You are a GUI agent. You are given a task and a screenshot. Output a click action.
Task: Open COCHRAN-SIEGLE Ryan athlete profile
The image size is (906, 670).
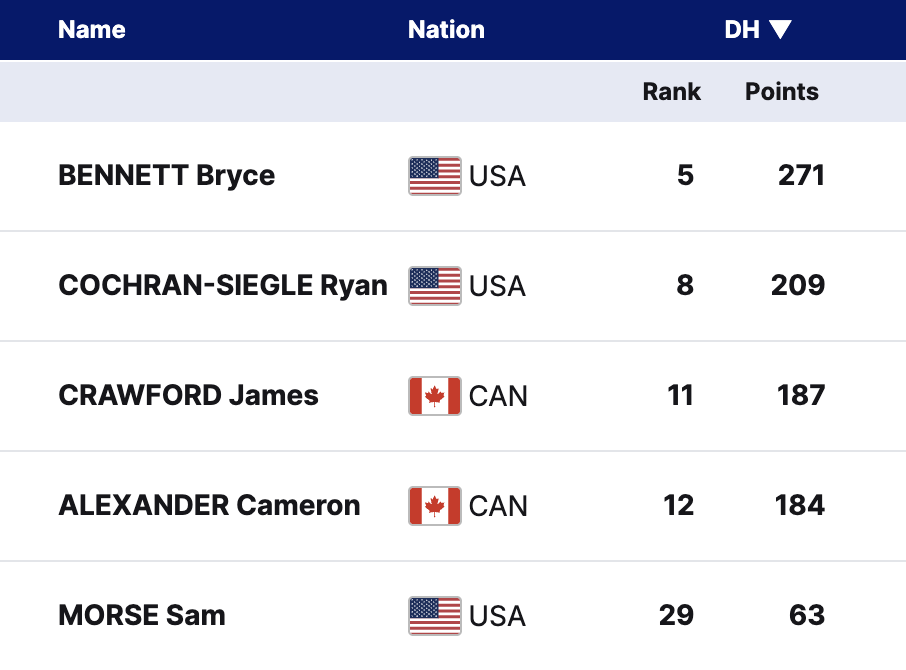tap(223, 286)
